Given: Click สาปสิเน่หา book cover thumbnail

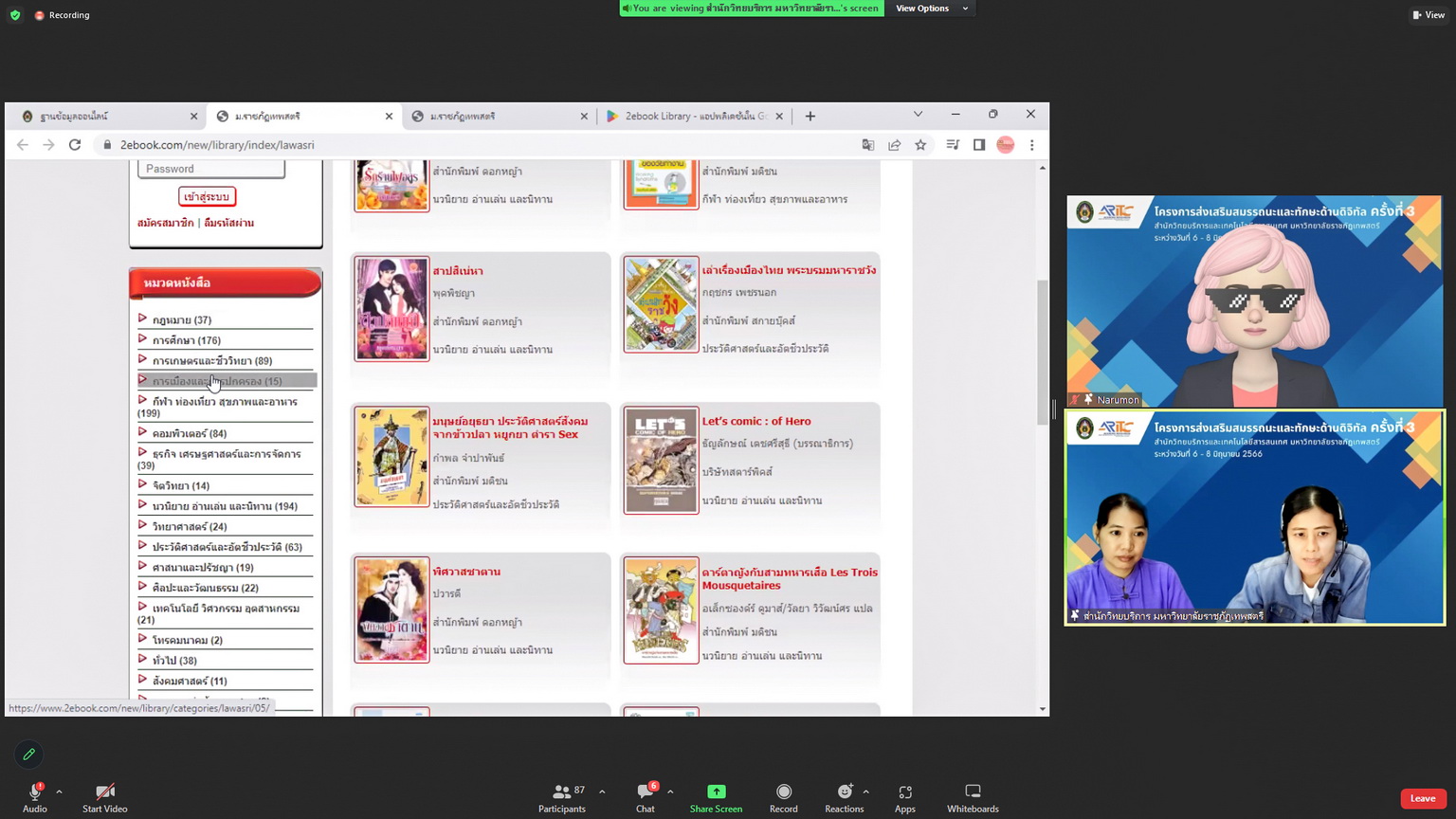Looking at the screenshot, I should [391, 308].
